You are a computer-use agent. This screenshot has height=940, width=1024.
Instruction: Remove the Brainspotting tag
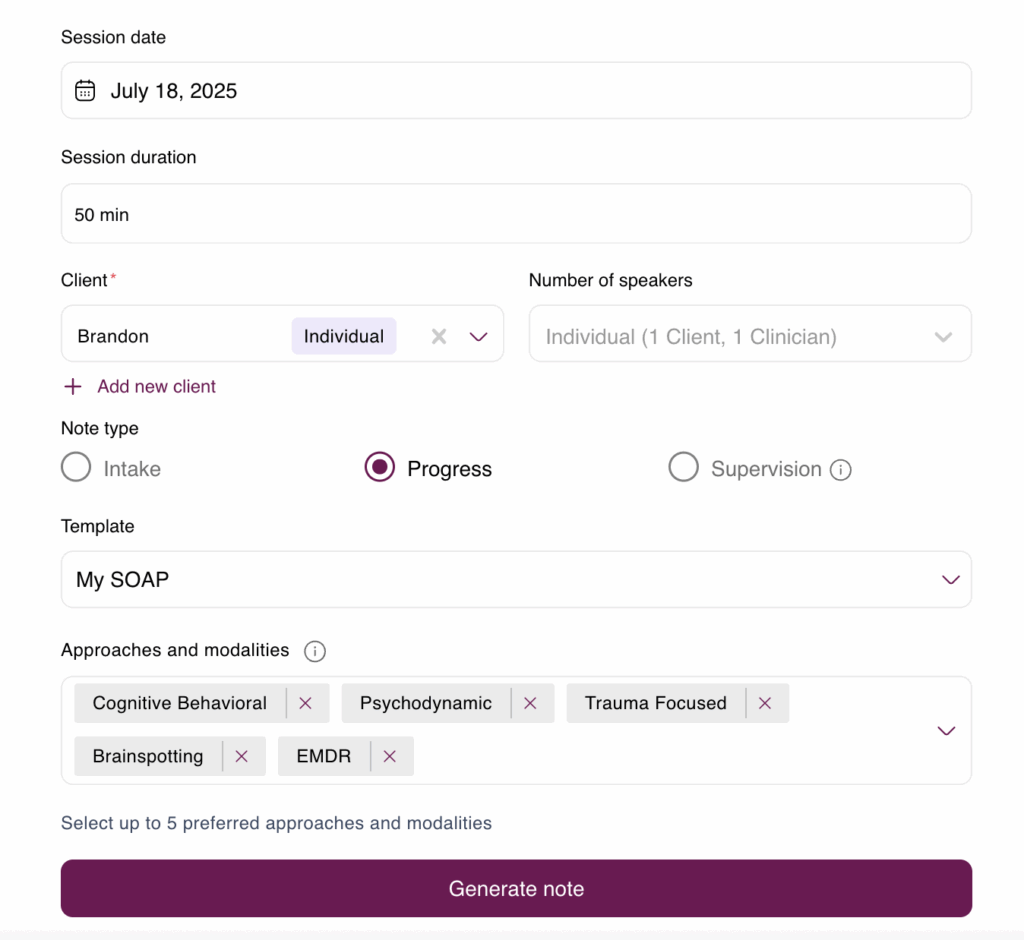point(242,756)
